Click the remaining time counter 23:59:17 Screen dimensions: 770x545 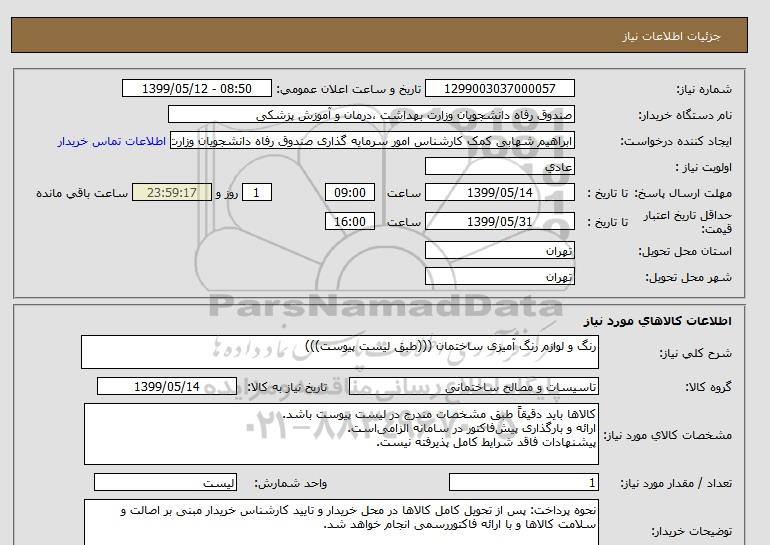pyautogui.click(x=172, y=192)
